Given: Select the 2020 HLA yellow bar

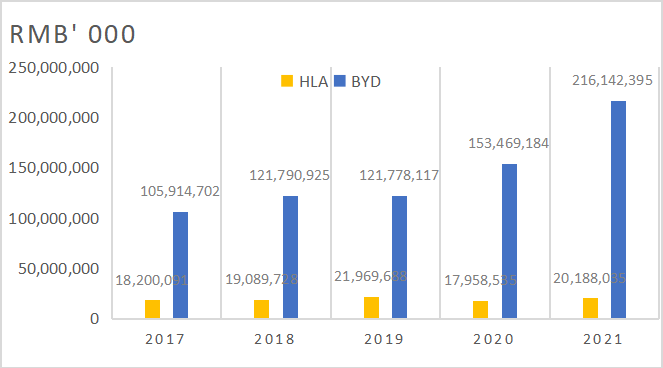Looking at the screenshot, I should pyautogui.click(x=480, y=310).
